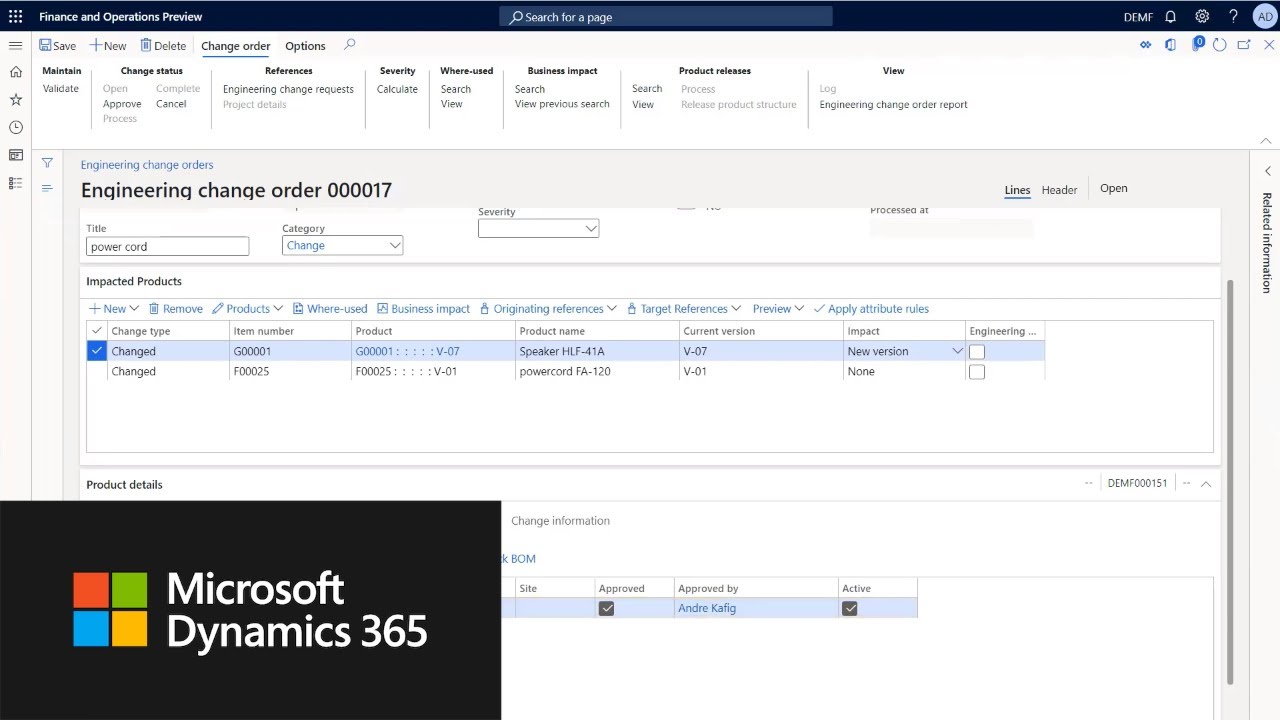Screen dimensions: 1280x720
Task: Open the Options tab
Action: (x=305, y=46)
